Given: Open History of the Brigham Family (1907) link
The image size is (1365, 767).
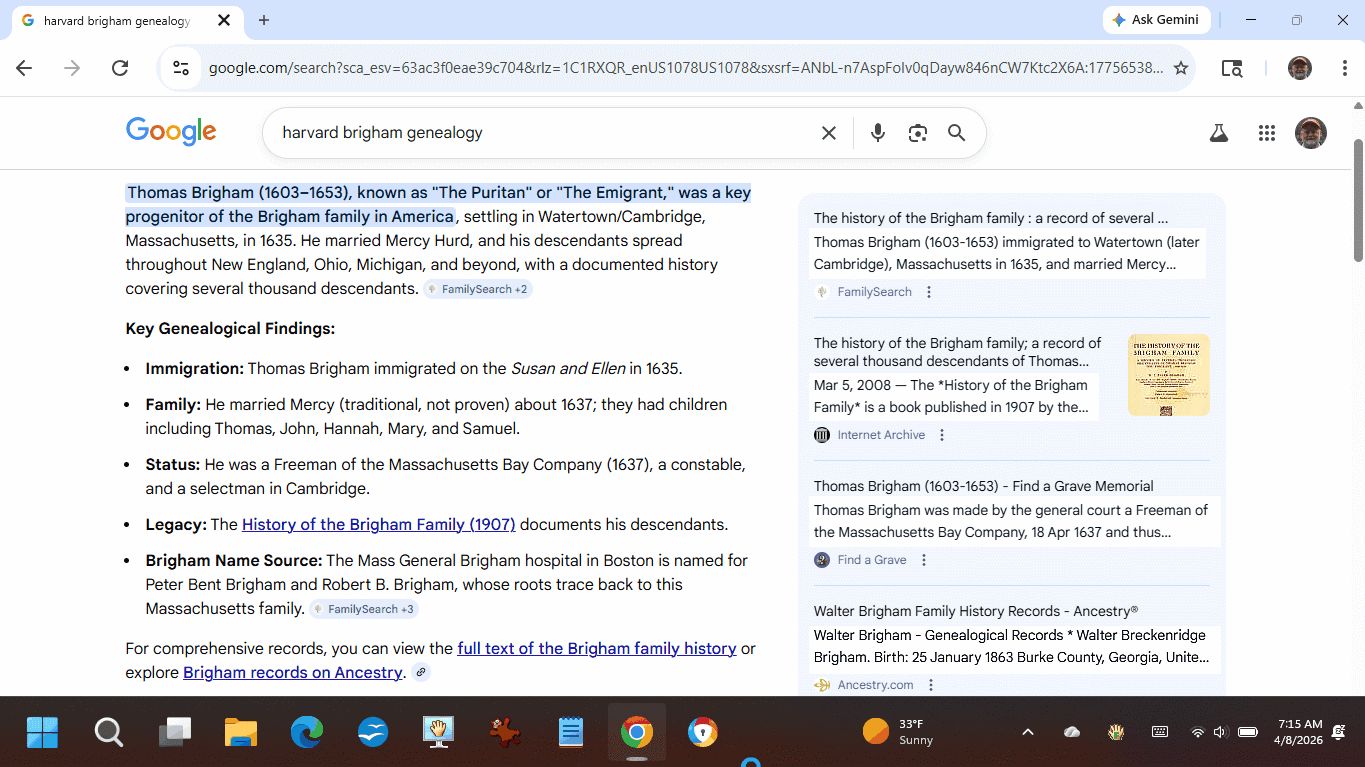Looking at the screenshot, I should click(x=378, y=525).
